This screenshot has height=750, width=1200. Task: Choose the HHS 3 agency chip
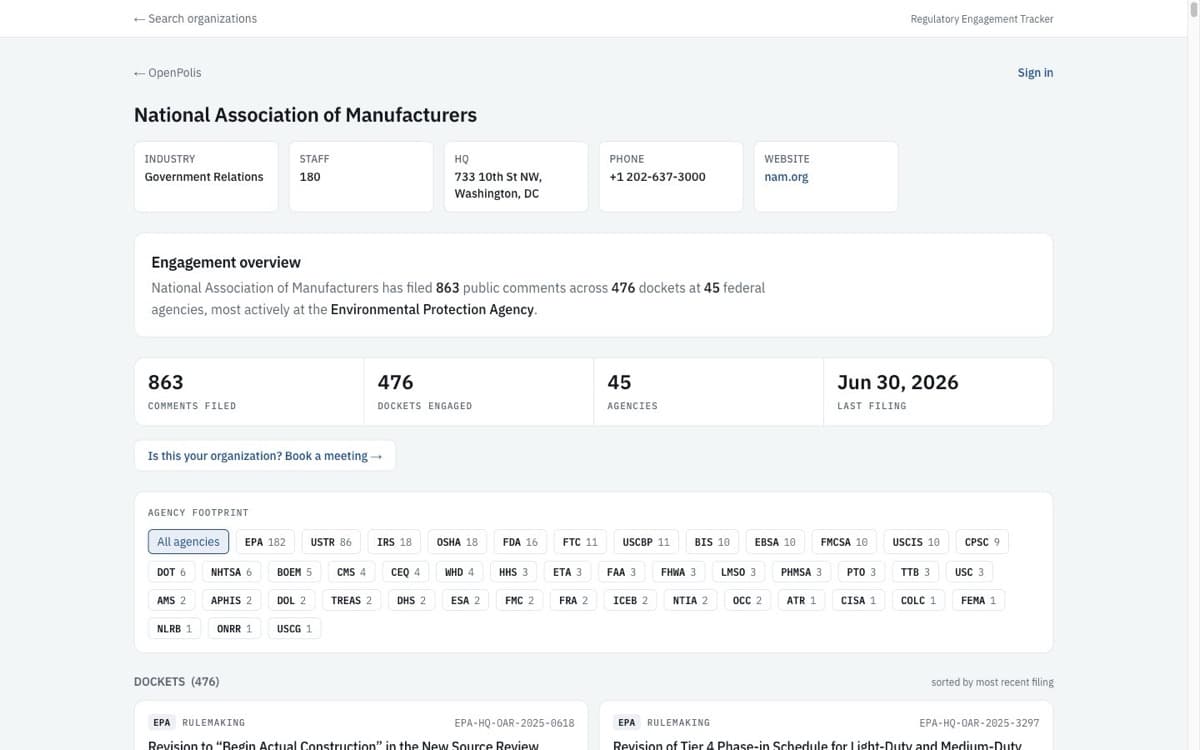point(513,572)
